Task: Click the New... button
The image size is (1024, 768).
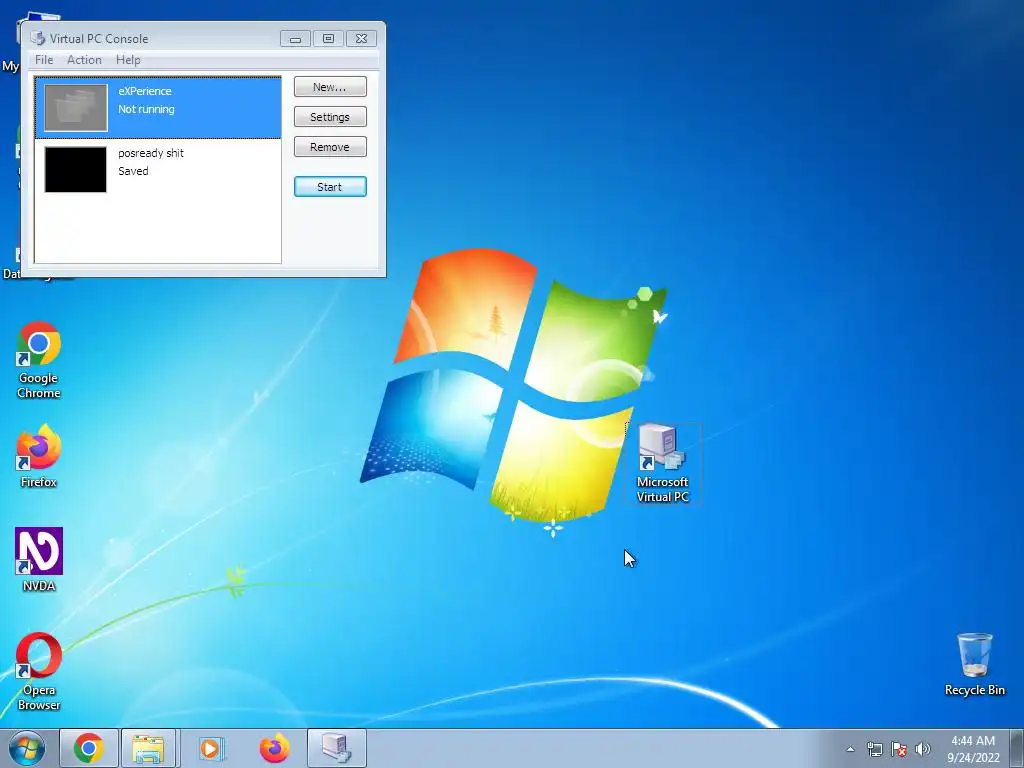Action: click(330, 87)
